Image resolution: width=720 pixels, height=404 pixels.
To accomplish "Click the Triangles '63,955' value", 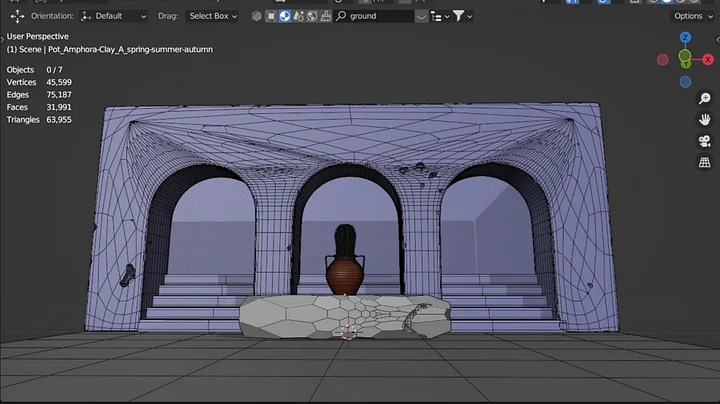I will point(59,119).
